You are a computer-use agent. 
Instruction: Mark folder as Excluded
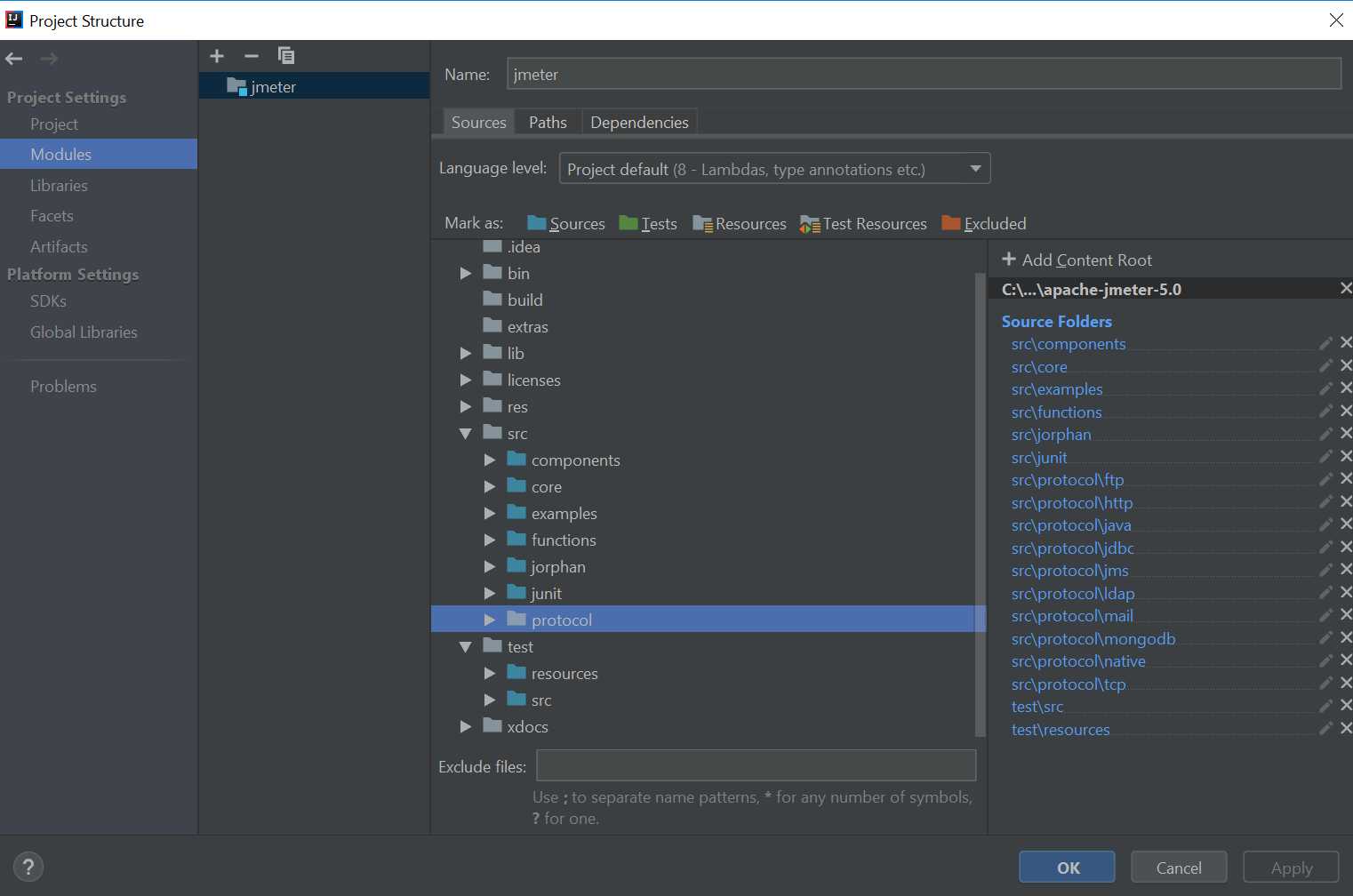click(984, 224)
